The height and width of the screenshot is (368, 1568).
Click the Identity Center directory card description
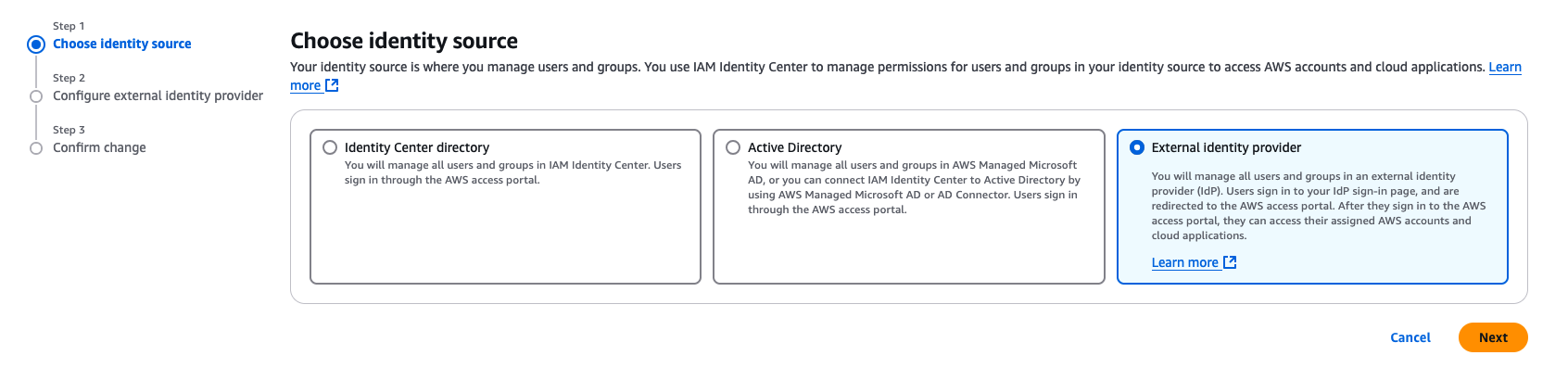512,172
